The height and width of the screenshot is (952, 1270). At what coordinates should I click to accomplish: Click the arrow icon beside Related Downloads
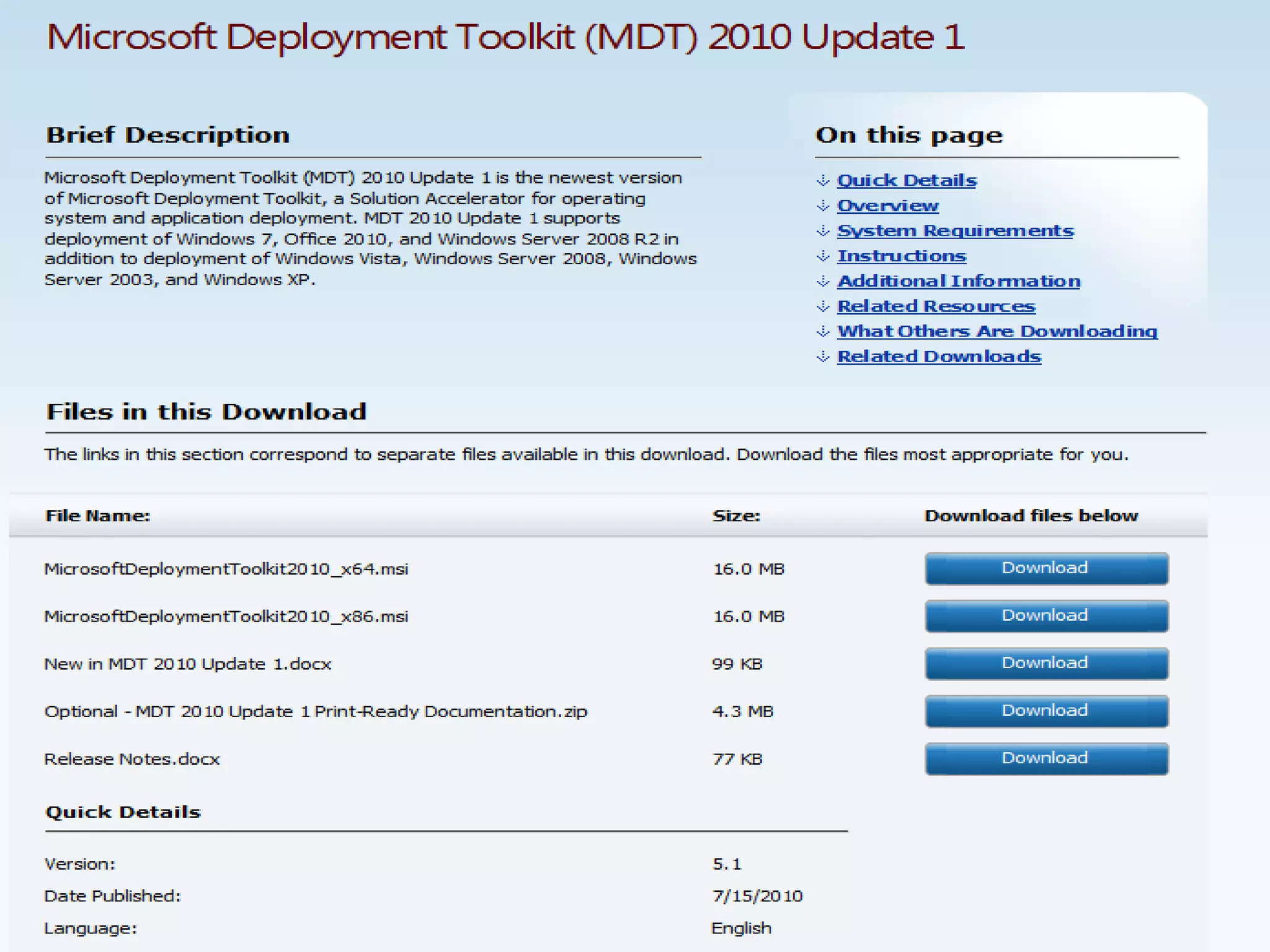tap(823, 357)
